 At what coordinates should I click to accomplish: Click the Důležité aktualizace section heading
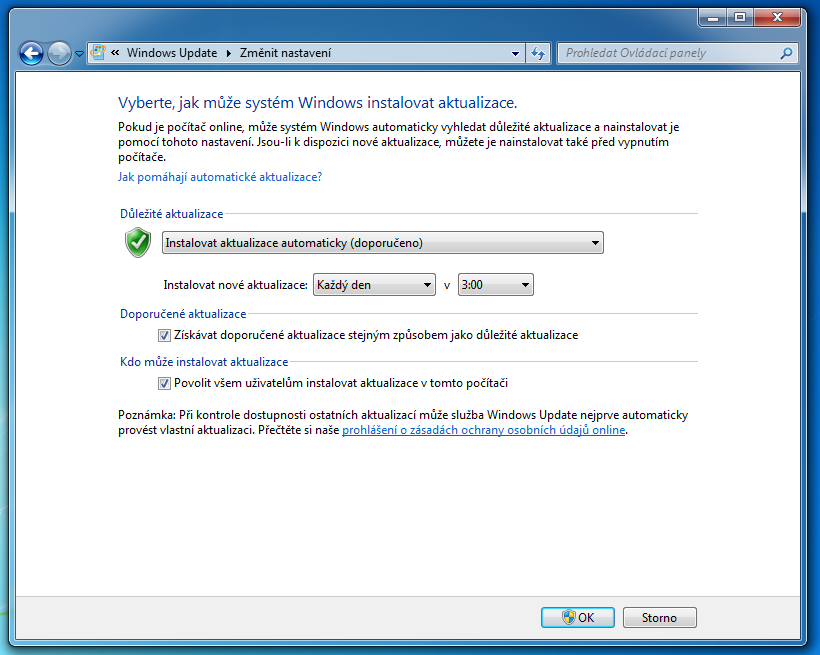tap(172, 213)
